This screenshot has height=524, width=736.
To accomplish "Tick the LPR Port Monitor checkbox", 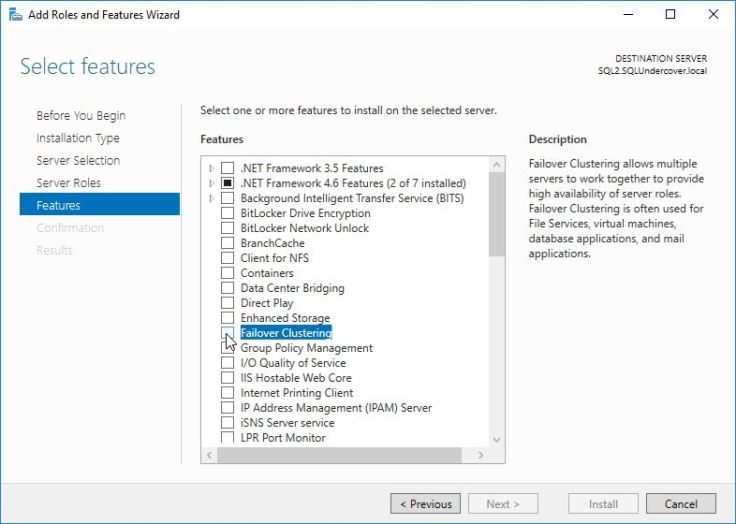I will pos(227,438).
